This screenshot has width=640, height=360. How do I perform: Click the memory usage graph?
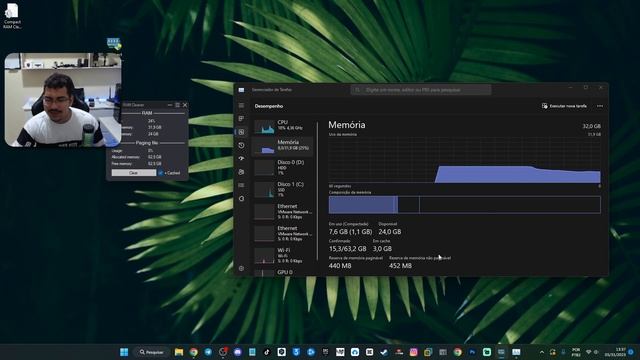pyautogui.click(x=464, y=160)
